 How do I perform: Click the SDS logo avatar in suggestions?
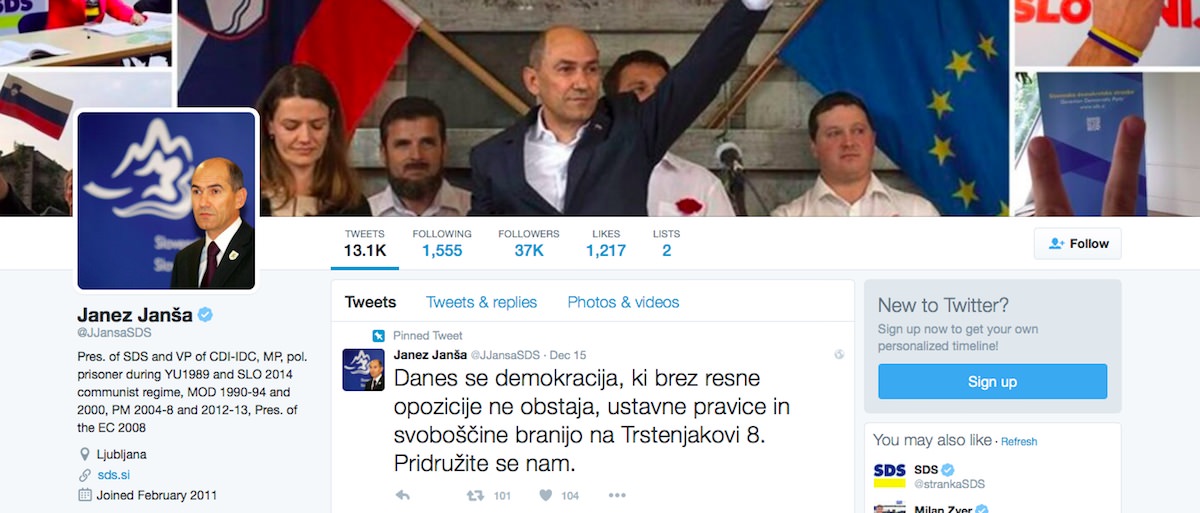pyautogui.click(x=889, y=475)
